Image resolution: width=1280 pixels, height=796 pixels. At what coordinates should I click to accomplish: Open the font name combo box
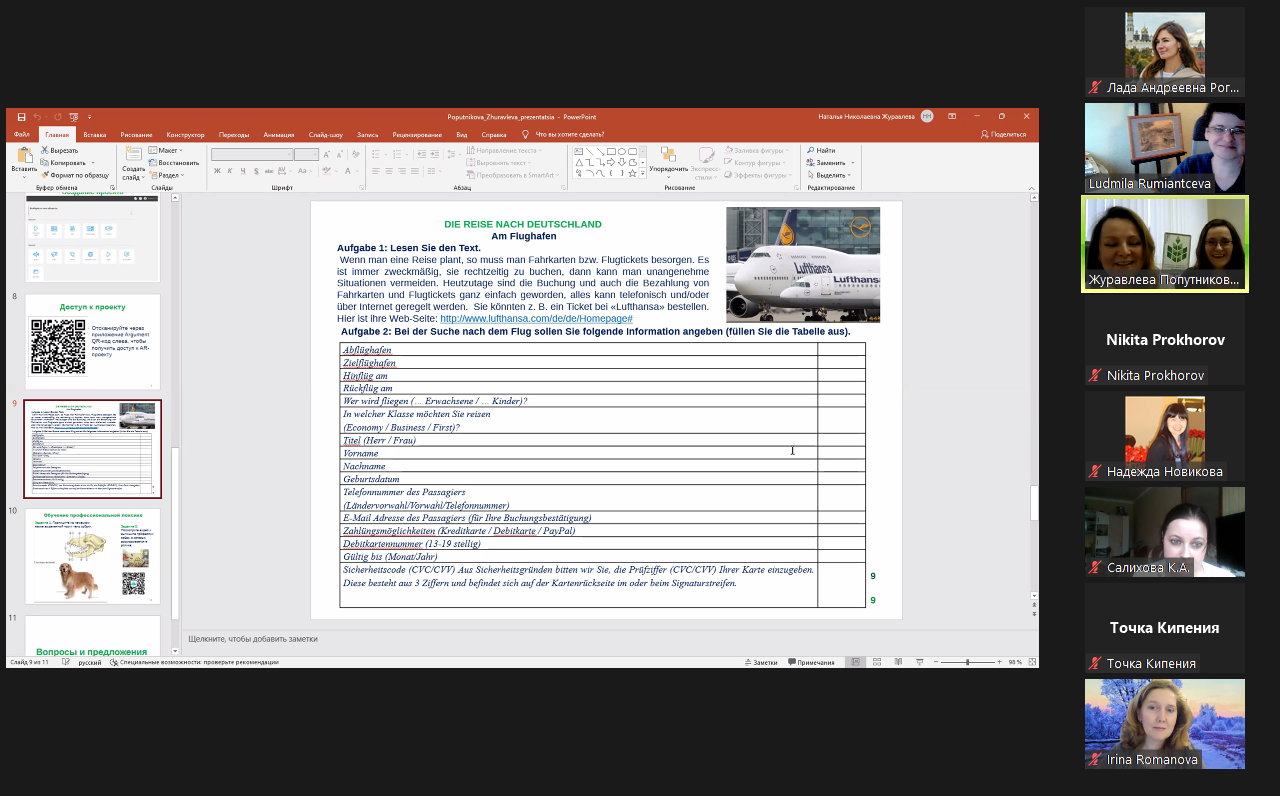click(x=251, y=154)
